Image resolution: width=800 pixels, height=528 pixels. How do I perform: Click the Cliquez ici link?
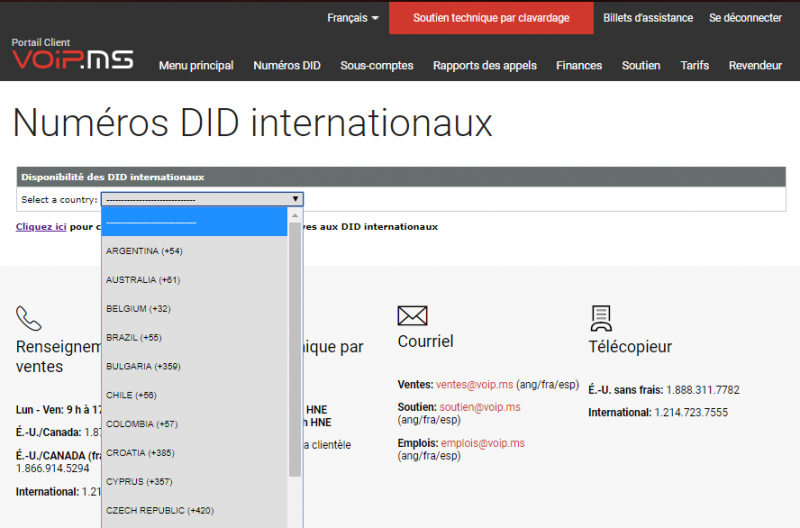(41, 227)
